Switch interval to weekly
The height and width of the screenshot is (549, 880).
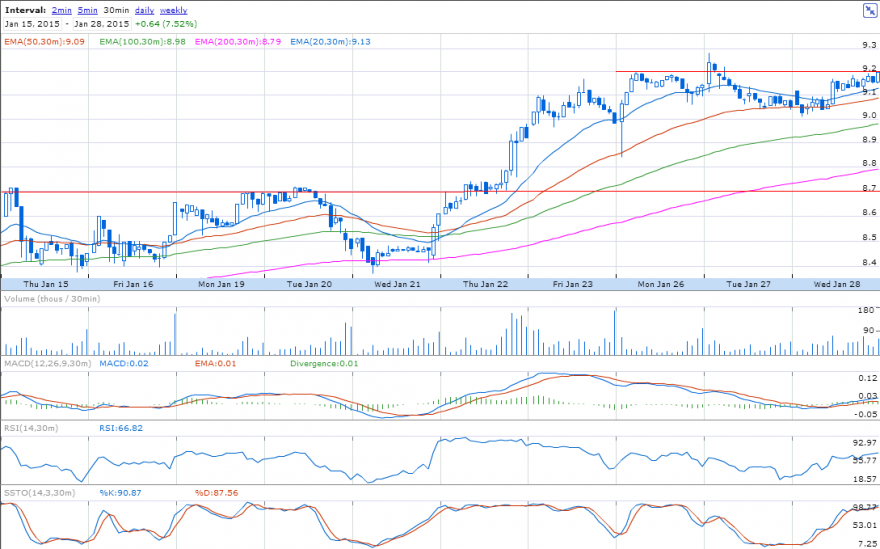click(x=173, y=10)
